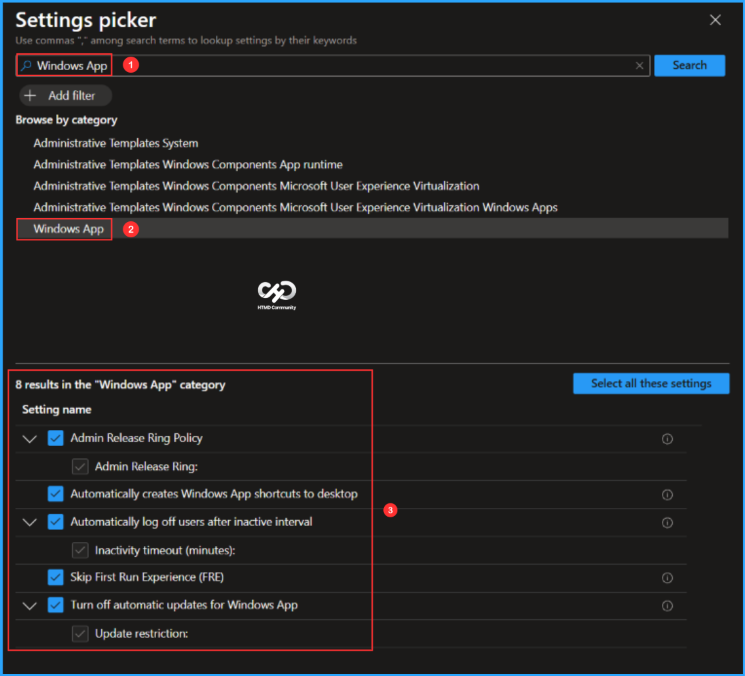Click the Browse by category heading

click(x=67, y=120)
